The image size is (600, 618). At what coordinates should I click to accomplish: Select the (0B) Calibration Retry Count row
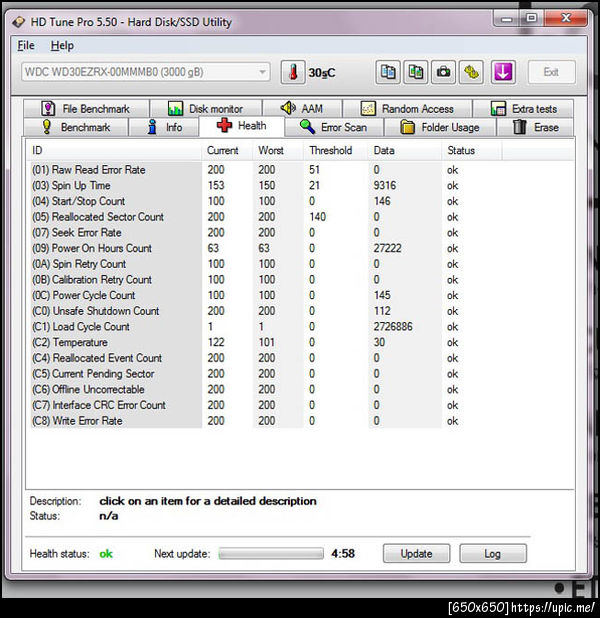coord(302,280)
